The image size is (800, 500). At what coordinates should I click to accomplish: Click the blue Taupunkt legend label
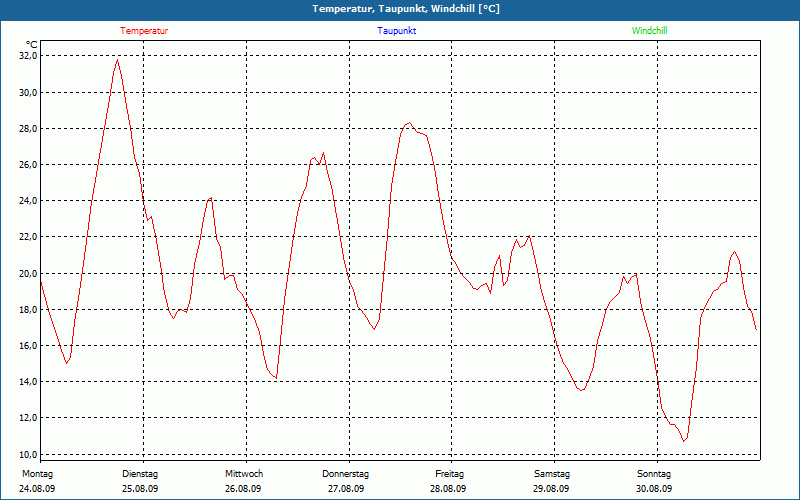(397, 31)
